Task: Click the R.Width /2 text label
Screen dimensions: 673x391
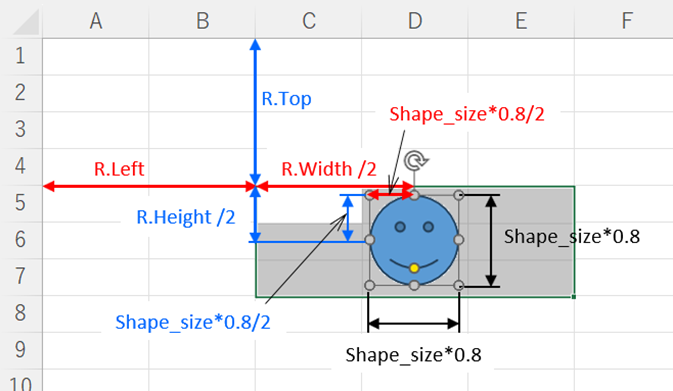Action: click(329, 169)
